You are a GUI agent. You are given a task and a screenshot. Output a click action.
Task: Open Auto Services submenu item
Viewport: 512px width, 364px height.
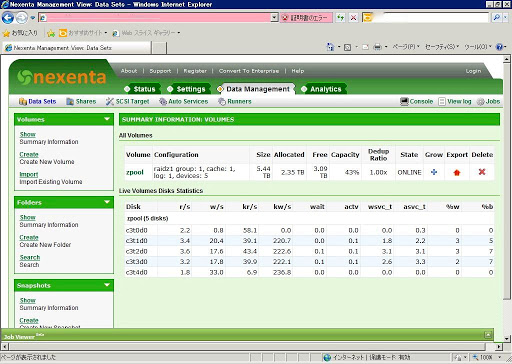point(183,101)
